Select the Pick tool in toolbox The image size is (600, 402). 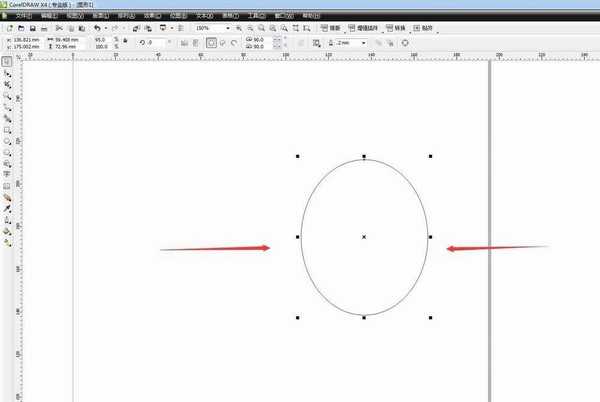tap(8, 62)
